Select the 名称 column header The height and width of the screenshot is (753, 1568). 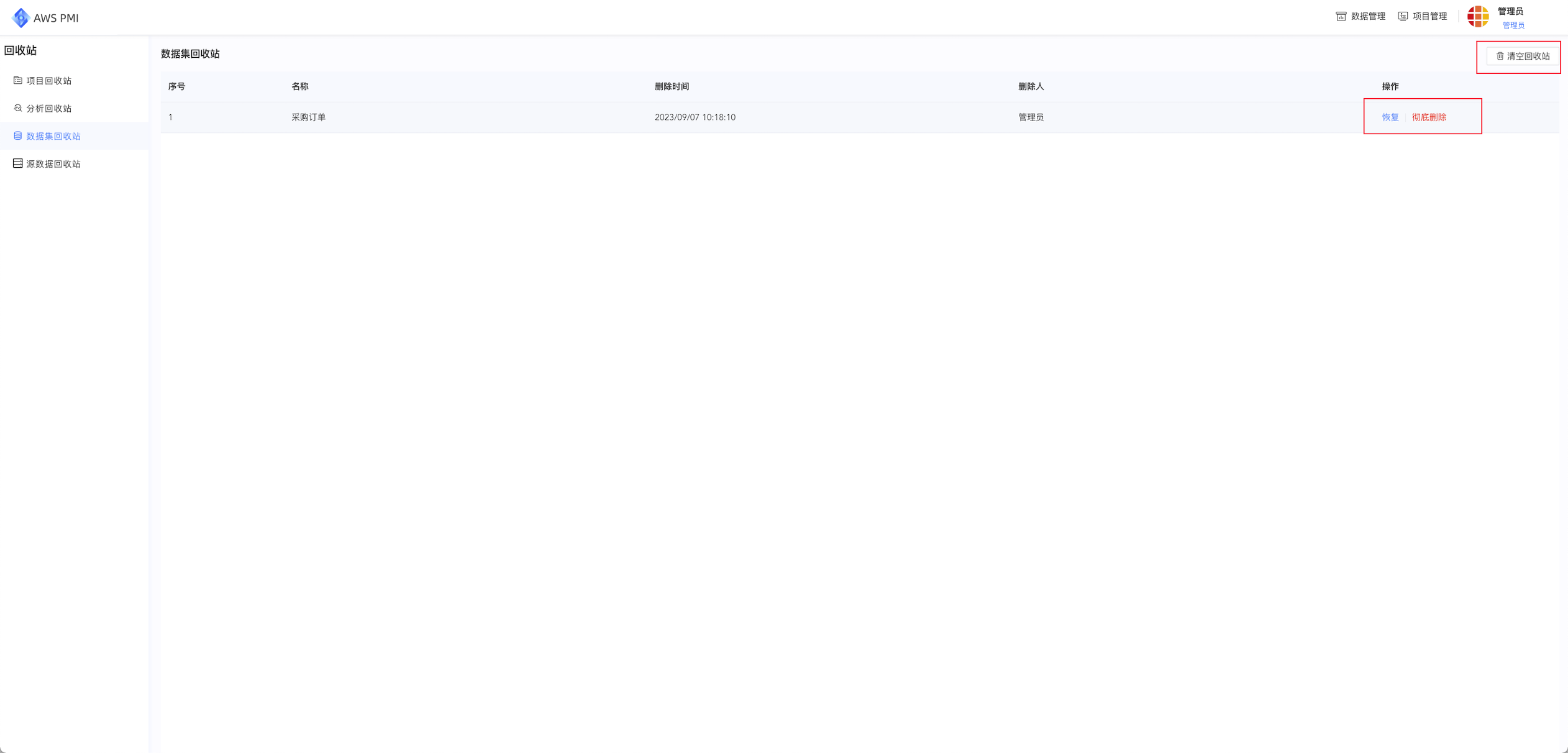(300, 86)
